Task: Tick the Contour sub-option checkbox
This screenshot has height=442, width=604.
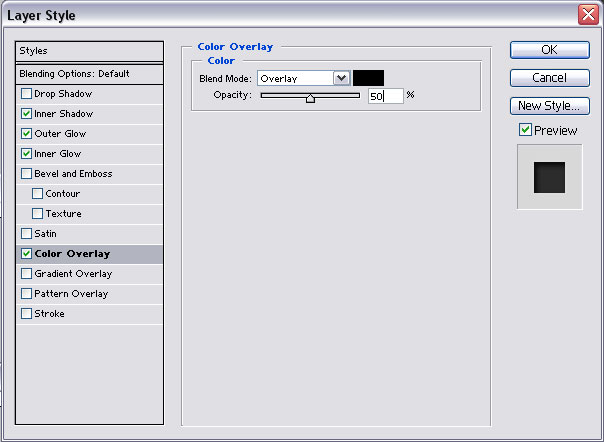Action: 38,194
